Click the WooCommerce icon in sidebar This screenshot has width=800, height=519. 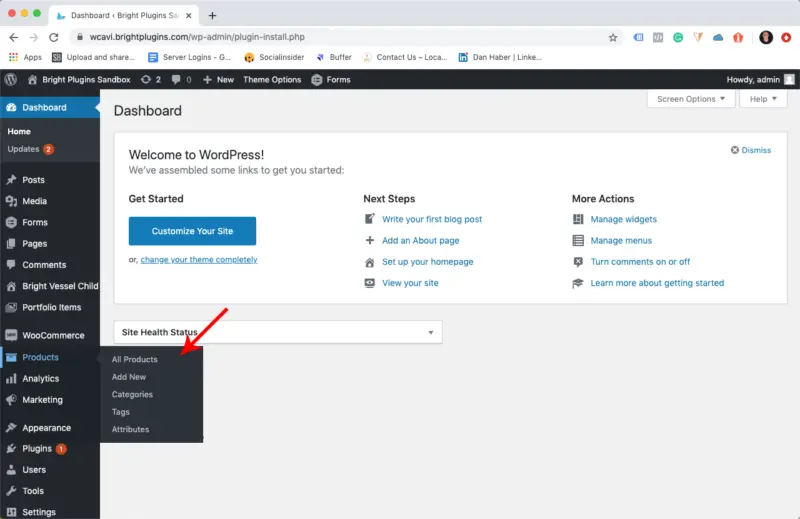[11, 335]
